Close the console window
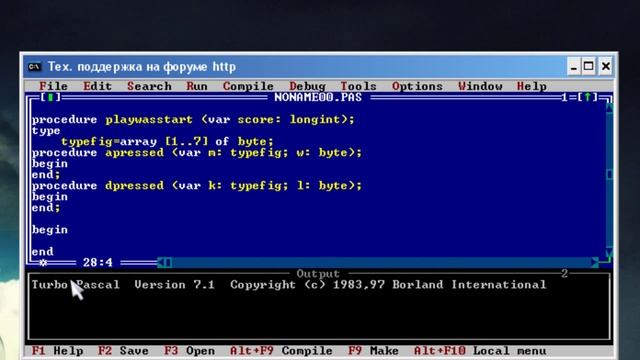The image size is (640, 360). pyautogui.click(x=606, y=67)
